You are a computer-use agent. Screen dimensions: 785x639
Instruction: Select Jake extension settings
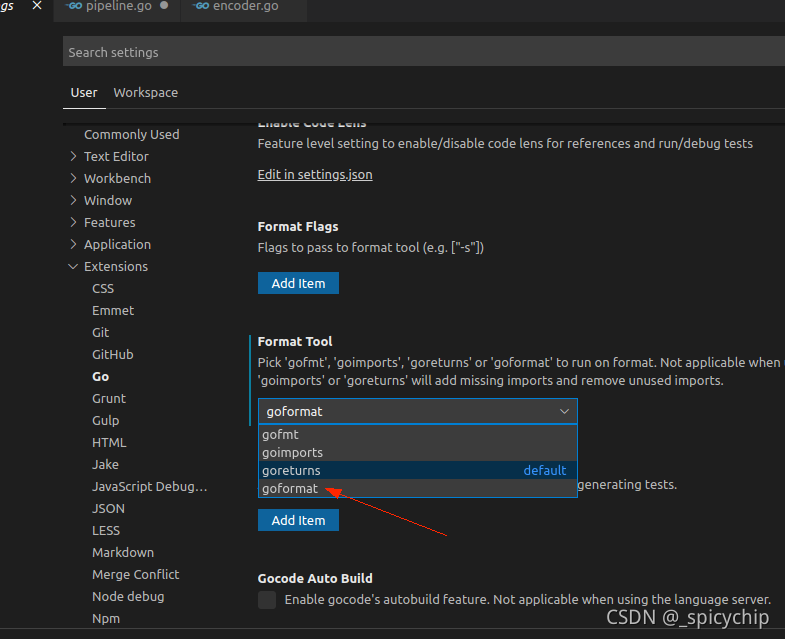(105, 465)
